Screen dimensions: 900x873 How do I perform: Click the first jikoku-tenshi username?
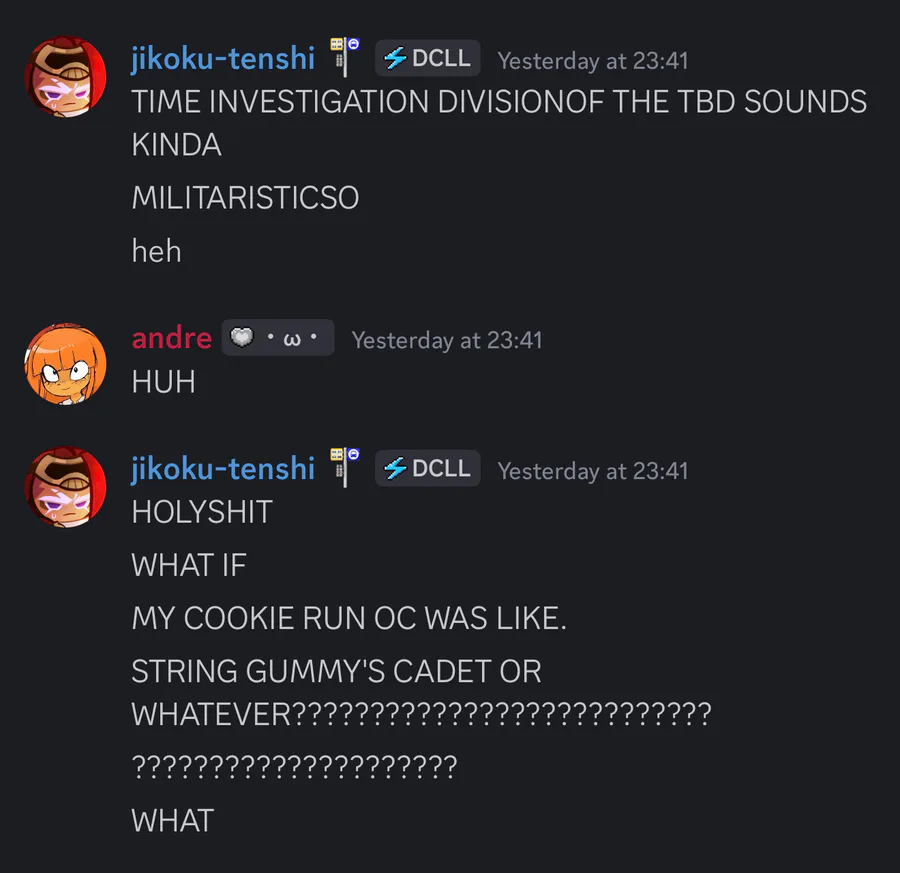coord(223,59)
